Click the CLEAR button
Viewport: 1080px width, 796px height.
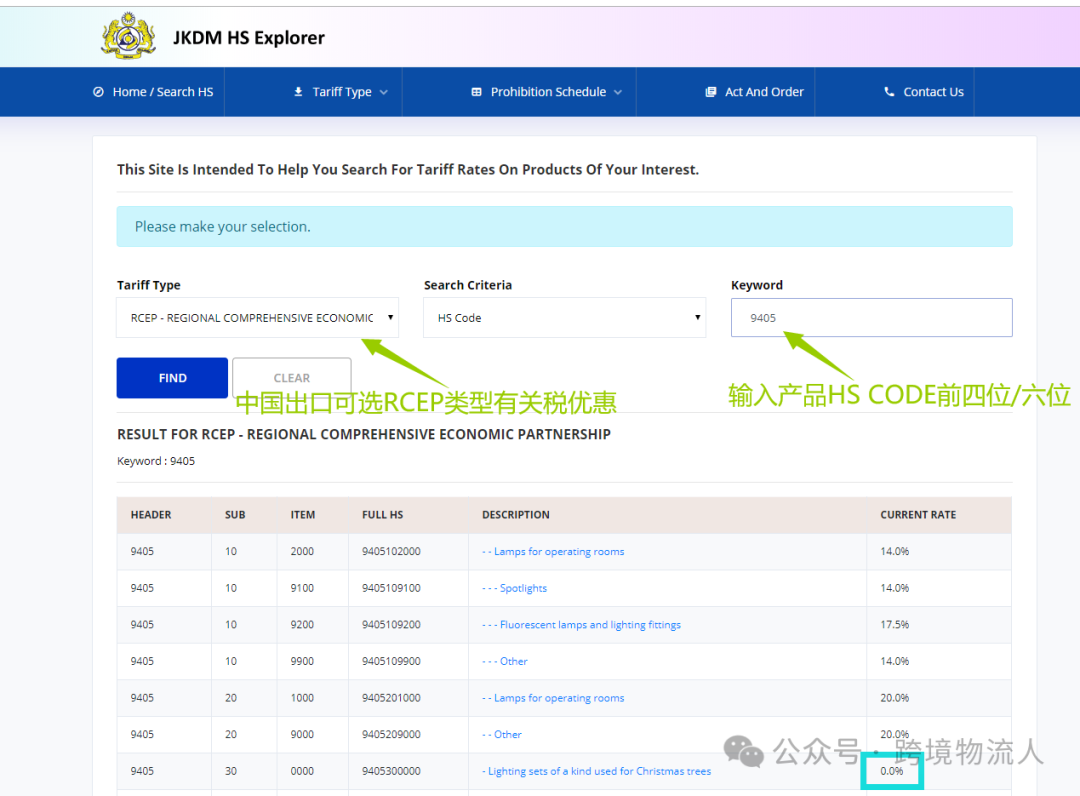click(292, 377)
